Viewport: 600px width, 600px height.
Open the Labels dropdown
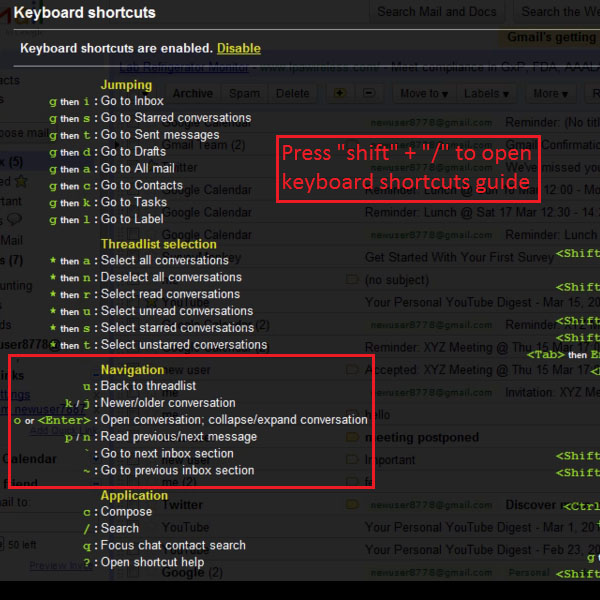point(486,93)
